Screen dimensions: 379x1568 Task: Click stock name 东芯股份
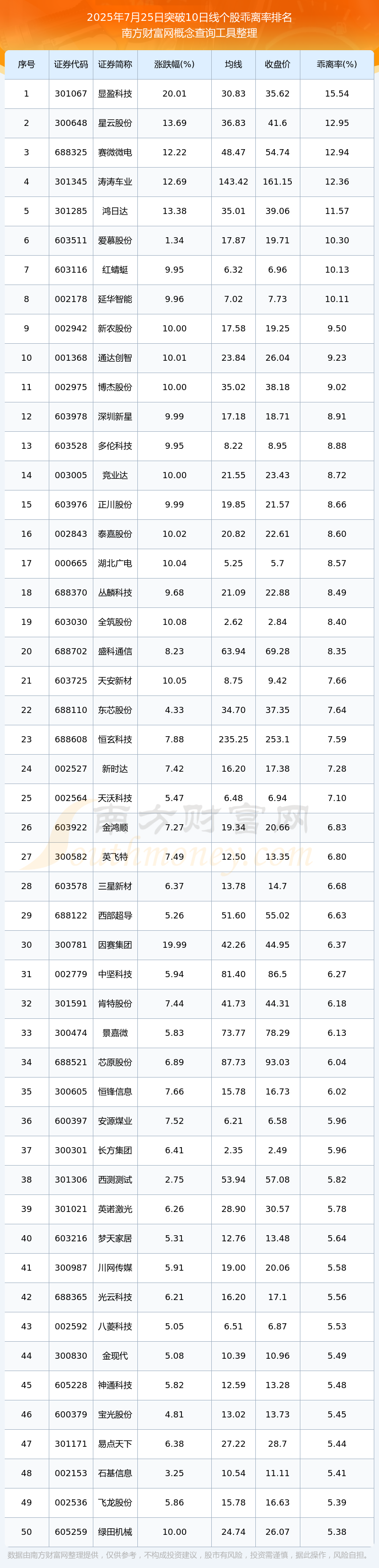tap(115, 710)
